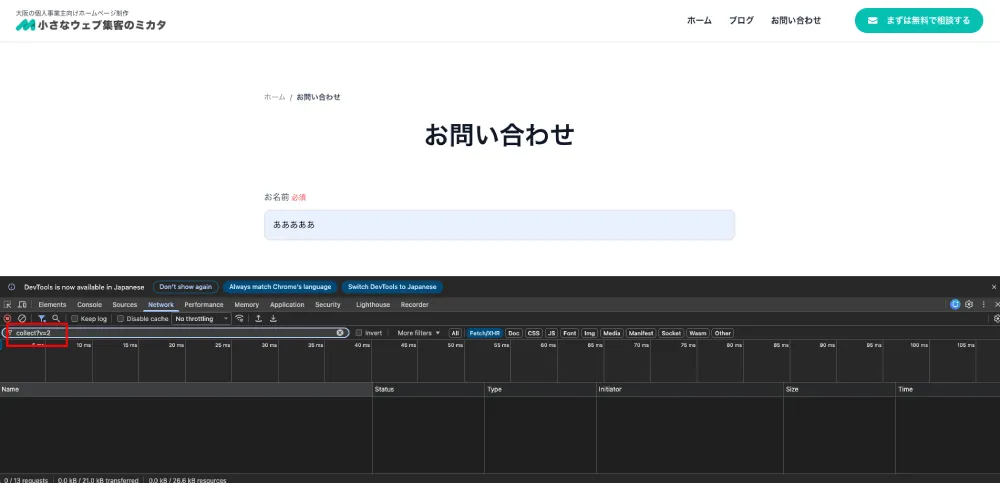Screen dimensions: 1000x483
Task: Sort by the Type column header
Action: 540,389
